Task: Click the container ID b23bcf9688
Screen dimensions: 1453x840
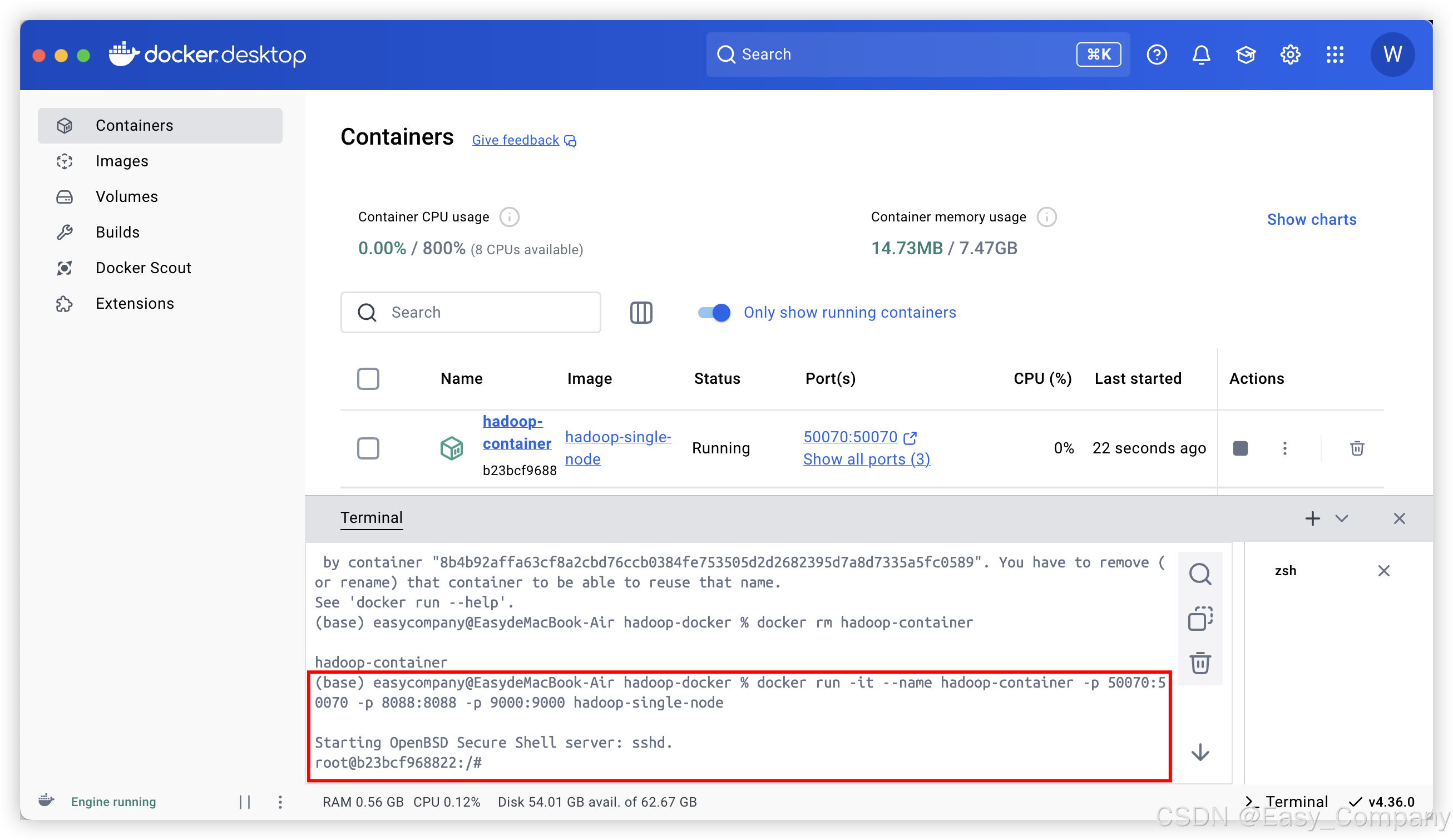Action: [520, 470]
